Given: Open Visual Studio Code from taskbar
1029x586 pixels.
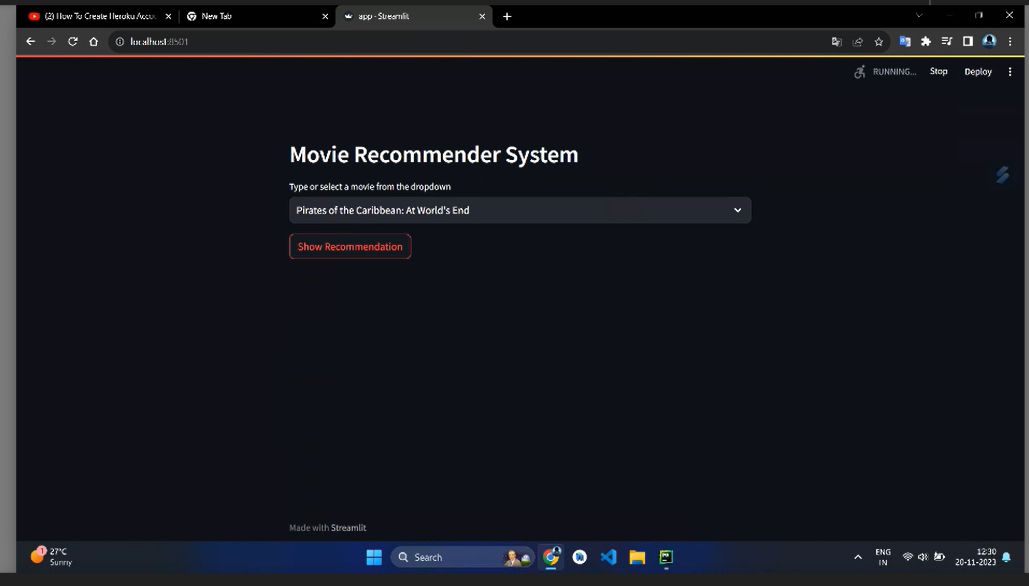Looking at the screenshot, I should click(x=608, y=557).
